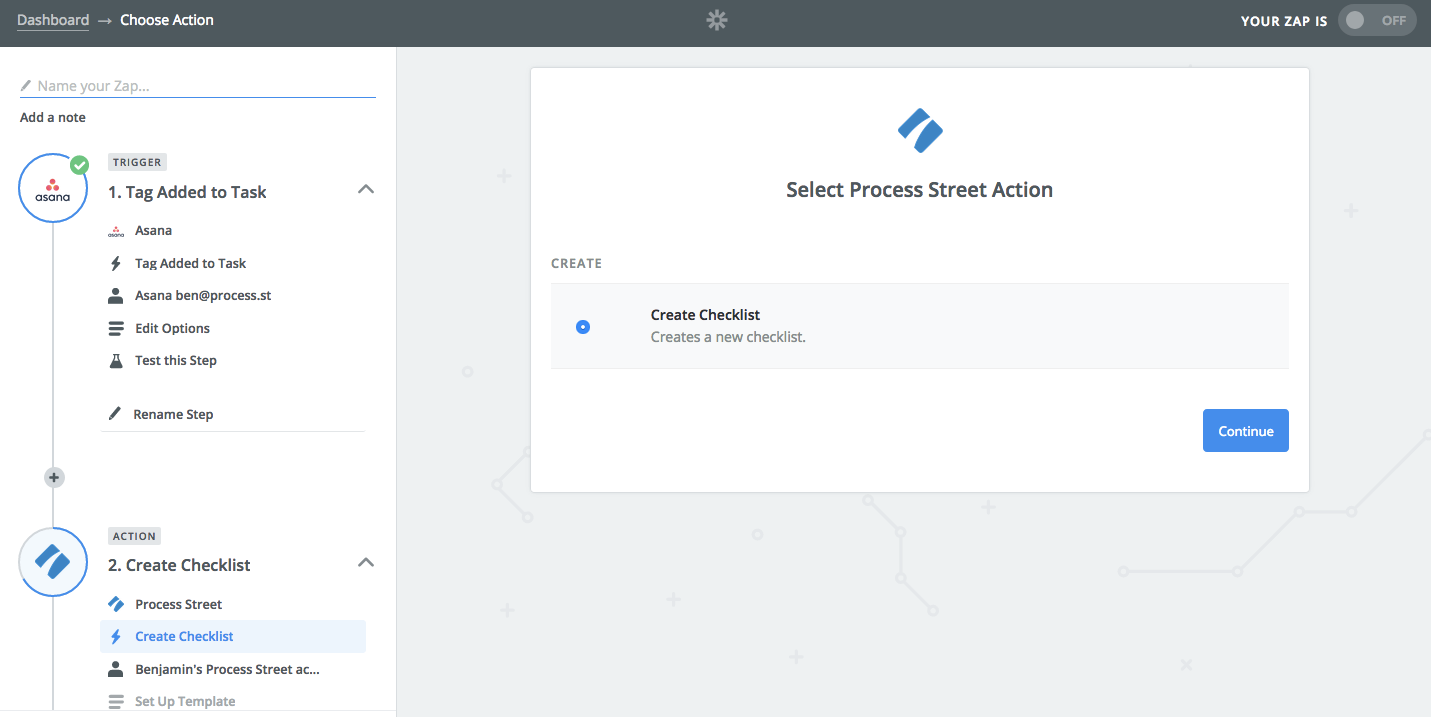The width and height of the screenshot is (1431, 717).
Task: Click the 2. Create Checklist heading
Action: (x=179, y=565)
